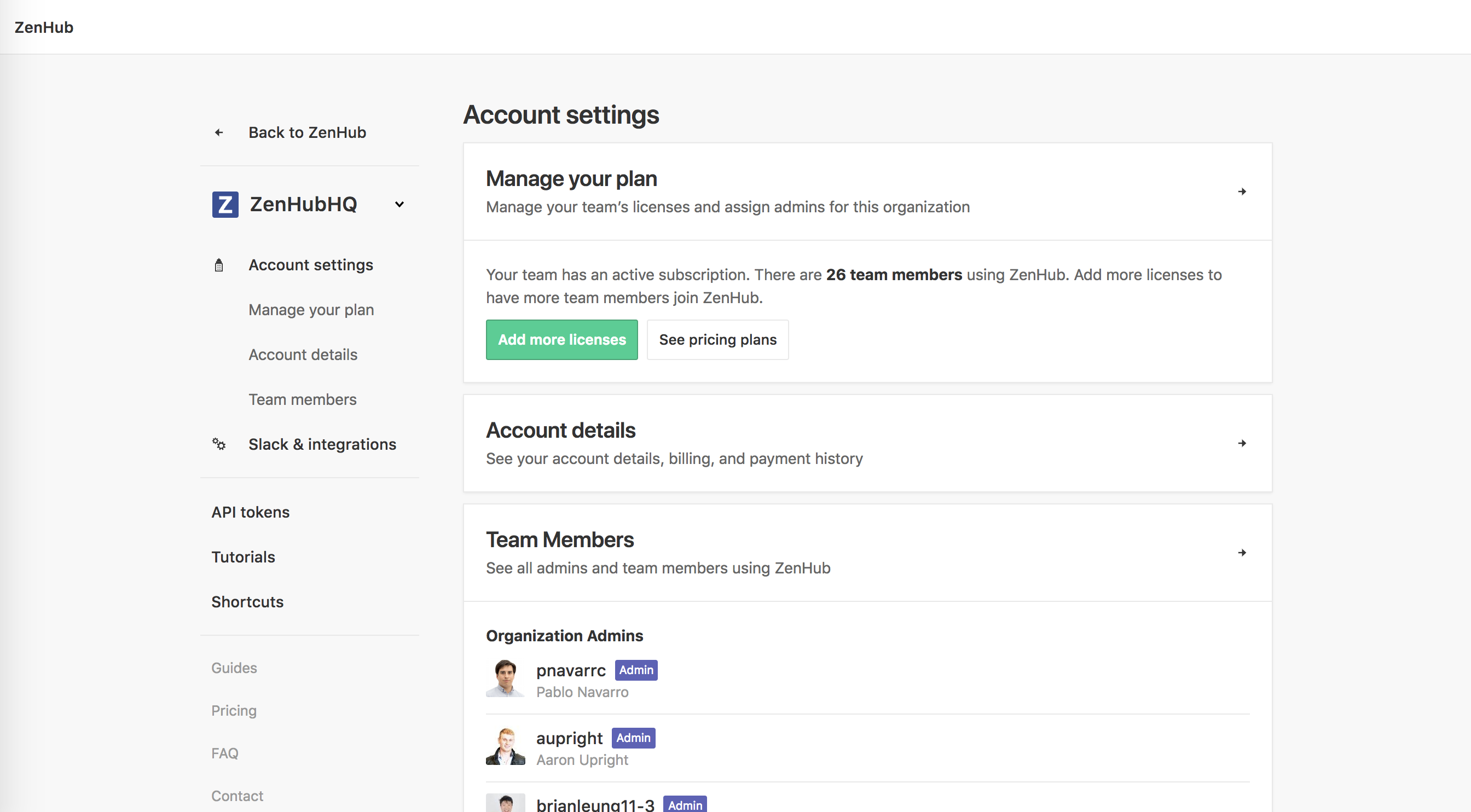Click the arrow icon on Team Members card
This screenshot has width=1471, height=812.
click(1242, 553)
